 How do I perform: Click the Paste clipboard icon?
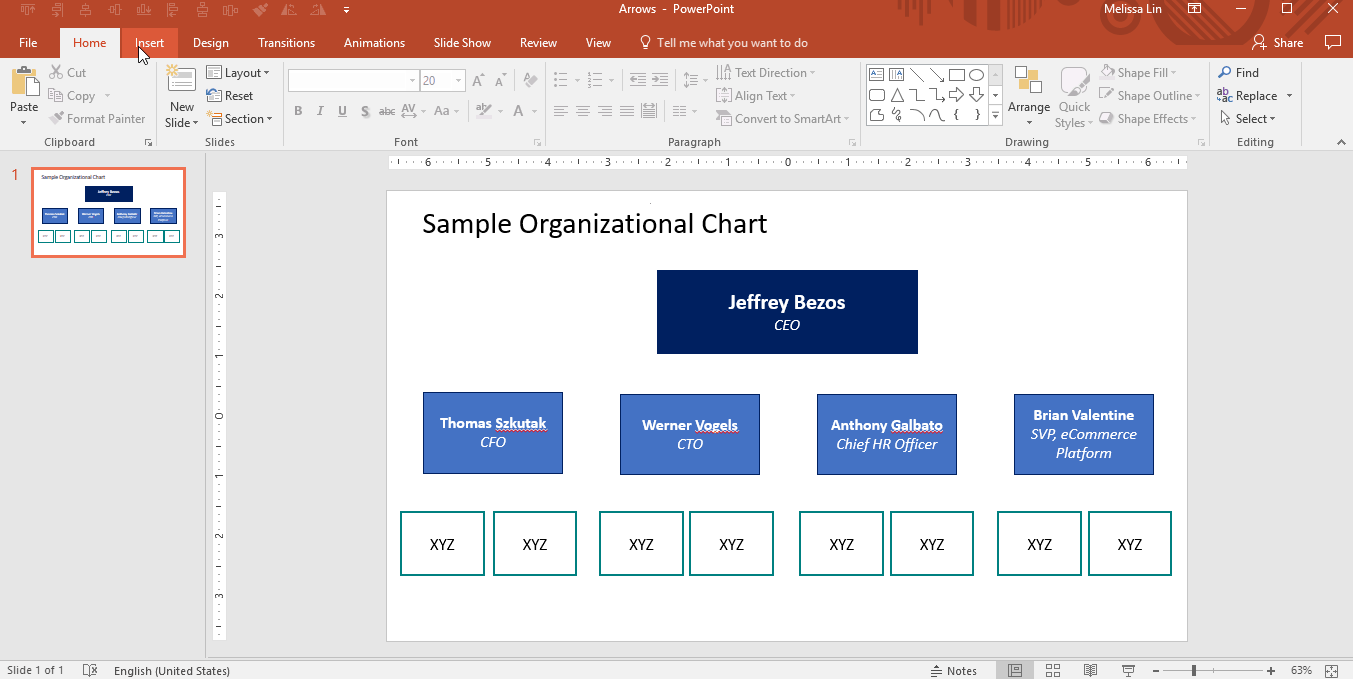coord(24,82)
